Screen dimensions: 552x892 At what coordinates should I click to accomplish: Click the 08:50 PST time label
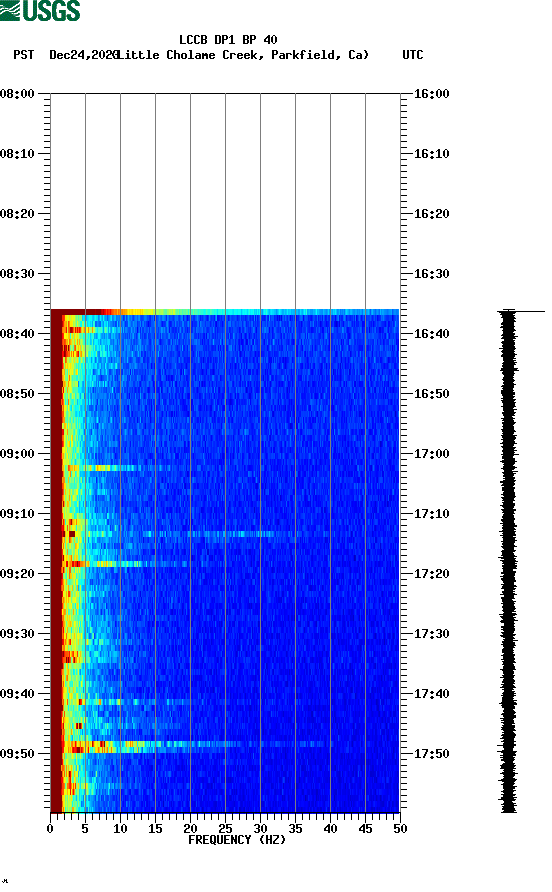[18, 394]
